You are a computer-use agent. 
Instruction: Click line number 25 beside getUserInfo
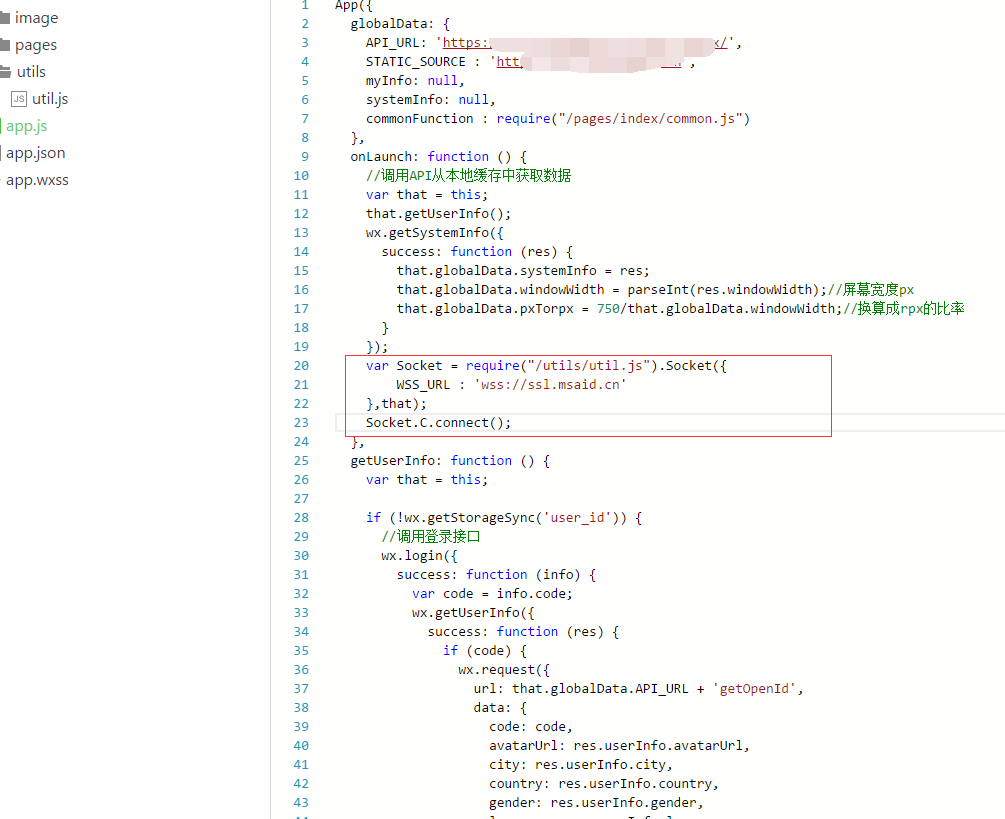(301, 461)
